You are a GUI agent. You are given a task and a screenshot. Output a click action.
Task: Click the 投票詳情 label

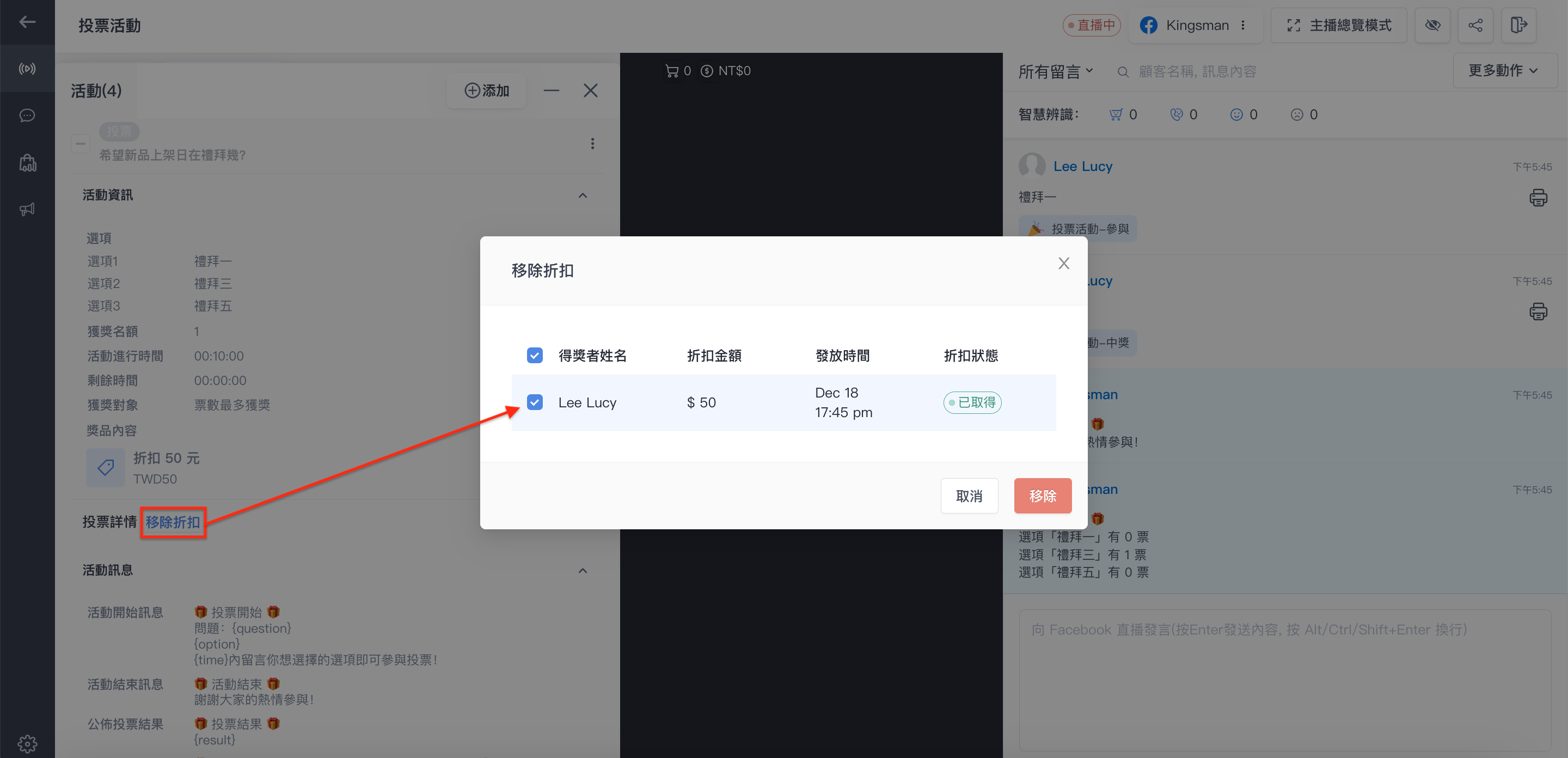click(x=109, y=522)
